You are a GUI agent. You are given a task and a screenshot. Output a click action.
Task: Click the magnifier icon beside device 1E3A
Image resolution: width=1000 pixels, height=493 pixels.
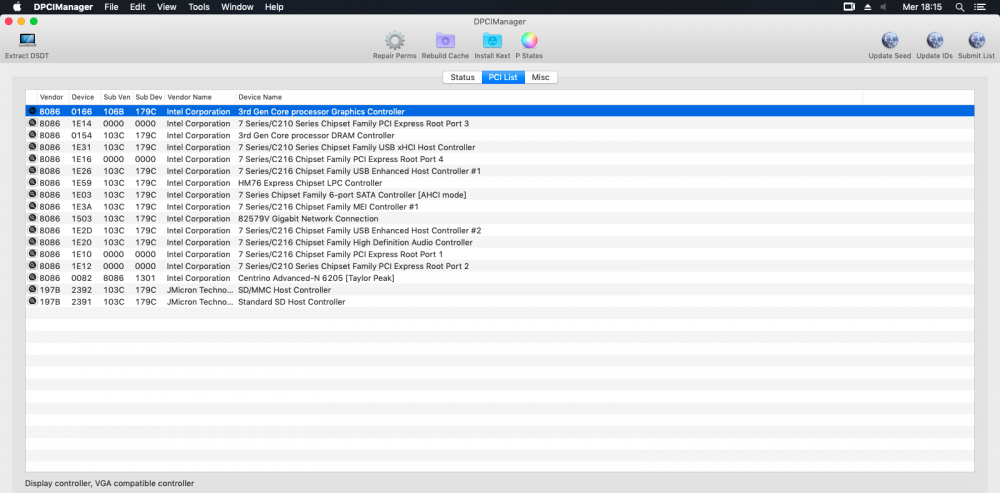pos(32,207)
